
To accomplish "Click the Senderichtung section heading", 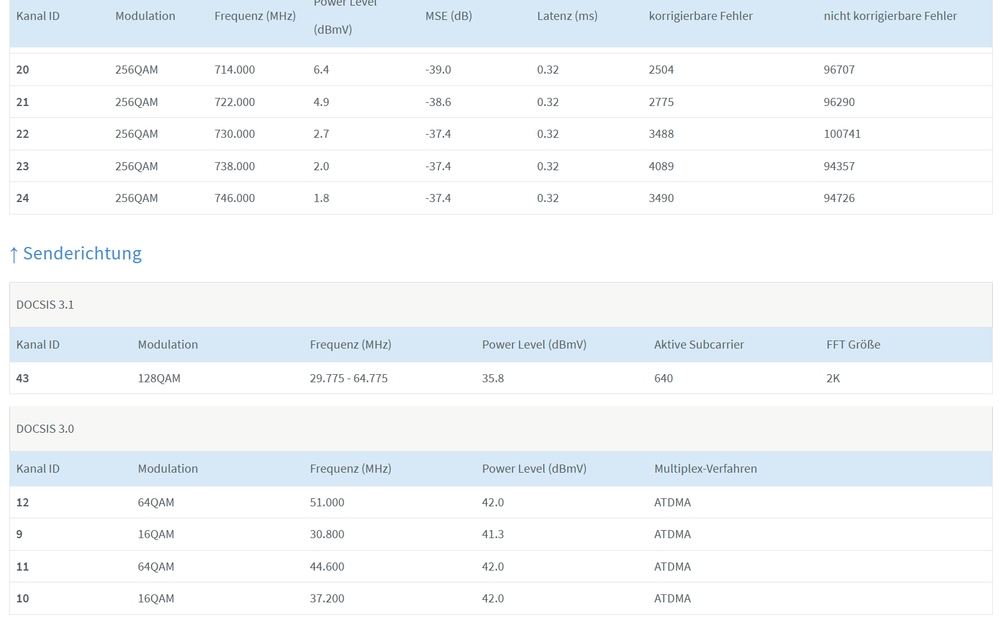I will (x=82, y=254).
